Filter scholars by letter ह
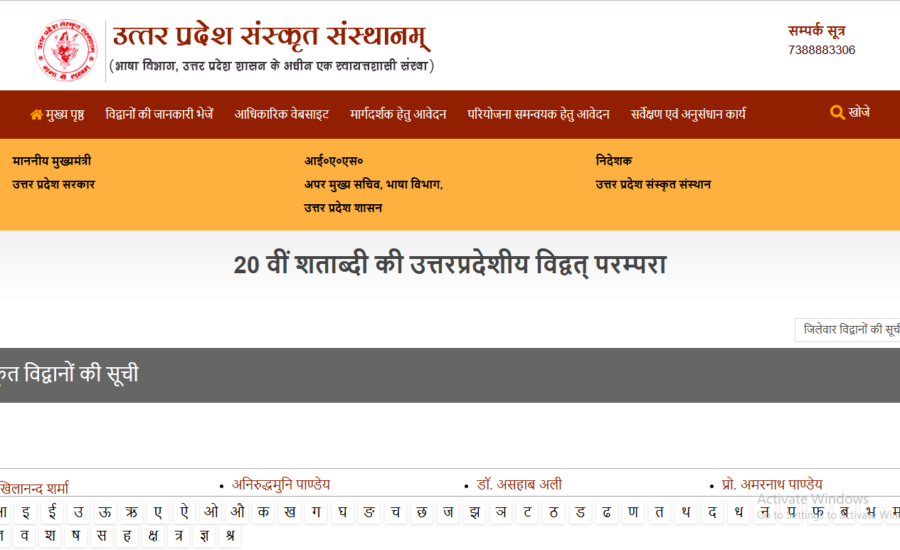This screenshot has height=550, width=900. pyautogui.click(x=127, y=536)
